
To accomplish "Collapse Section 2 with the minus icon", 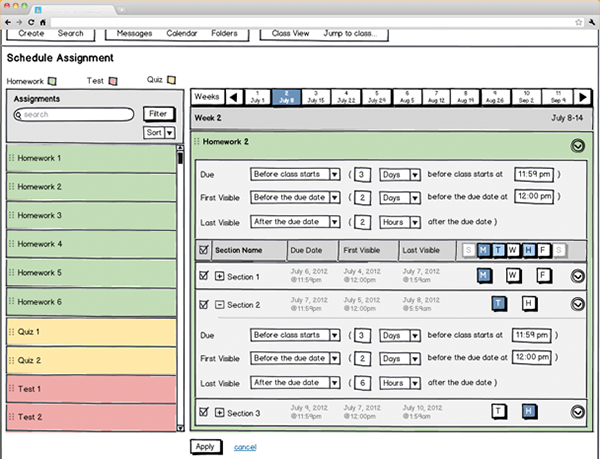I will click(219, 304).
